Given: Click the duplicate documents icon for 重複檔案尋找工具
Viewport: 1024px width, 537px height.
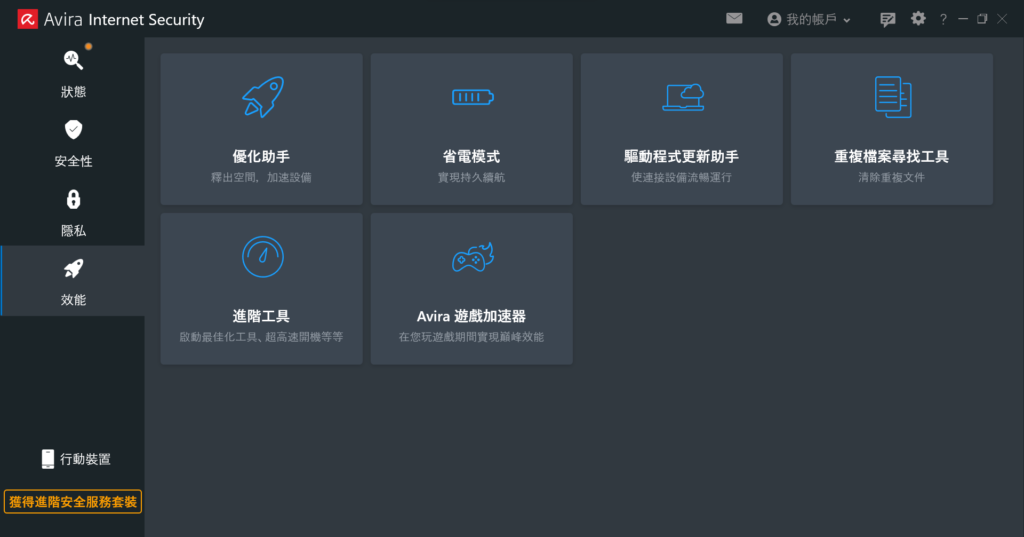Looking at the screenshot, I should click(893, 97).
